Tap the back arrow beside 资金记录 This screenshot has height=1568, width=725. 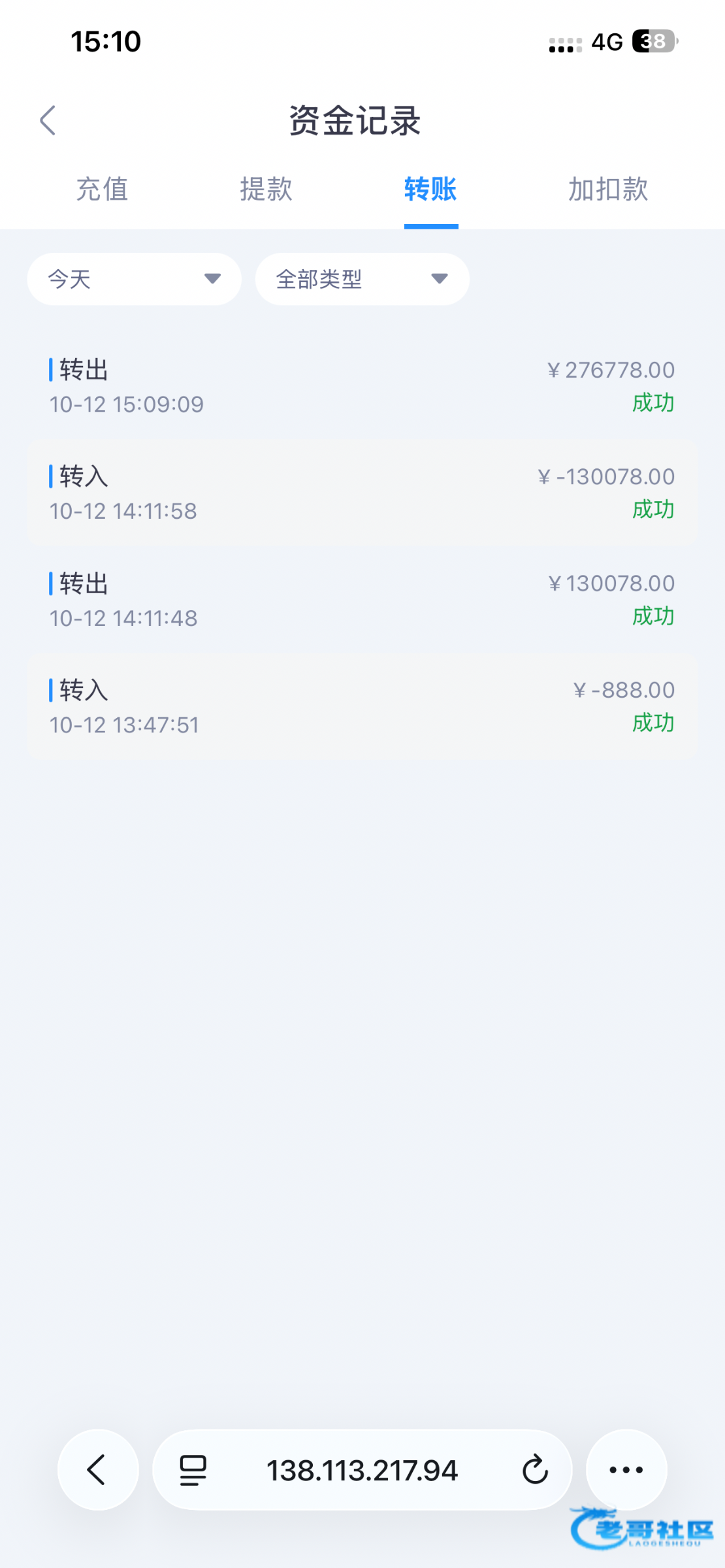(x=48, y=121)
